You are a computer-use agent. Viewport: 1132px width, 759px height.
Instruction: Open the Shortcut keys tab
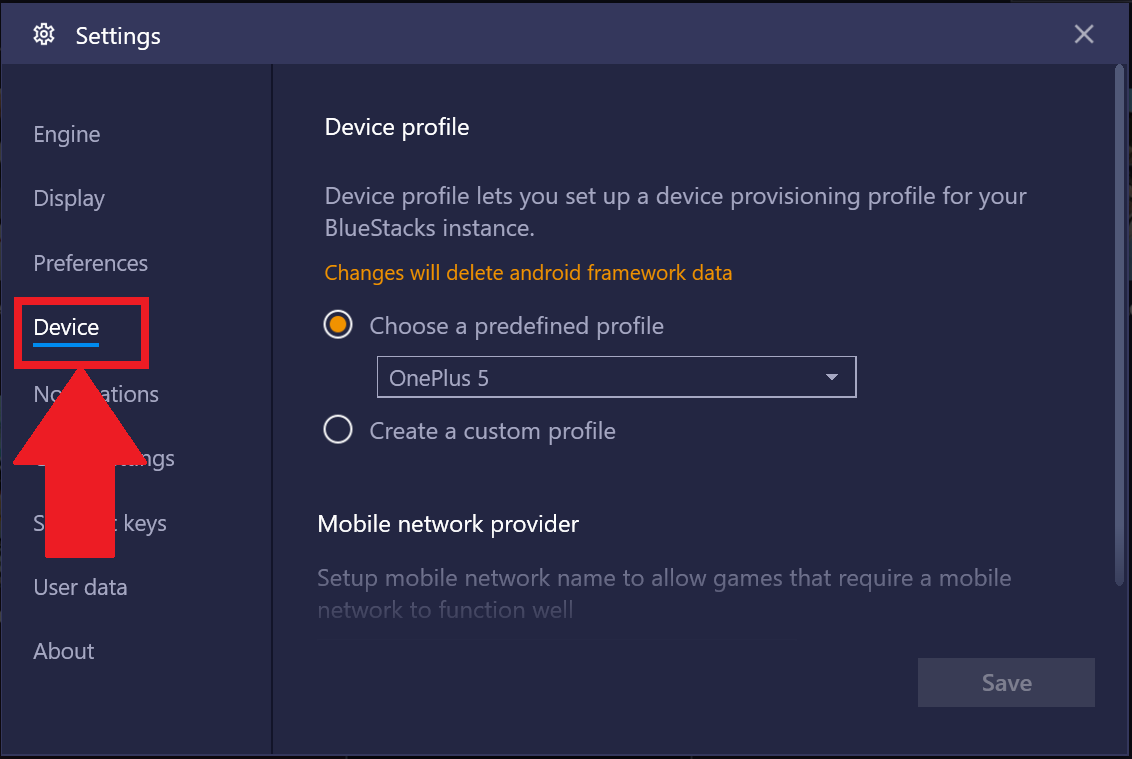click(100, 523)
